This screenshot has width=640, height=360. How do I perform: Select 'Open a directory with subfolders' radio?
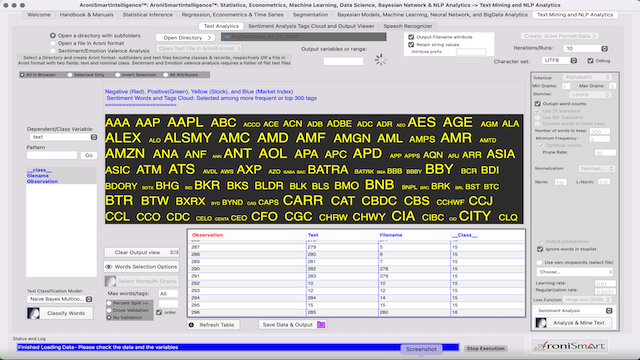click(53, 36)
